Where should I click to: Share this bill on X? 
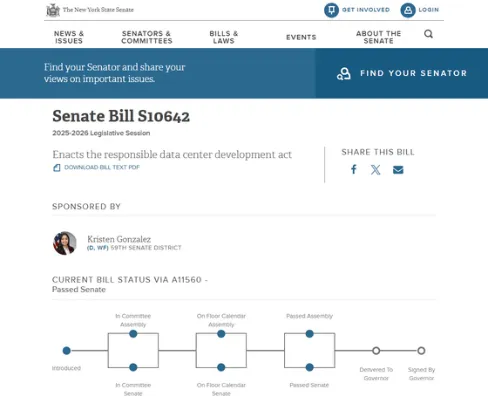376,170
